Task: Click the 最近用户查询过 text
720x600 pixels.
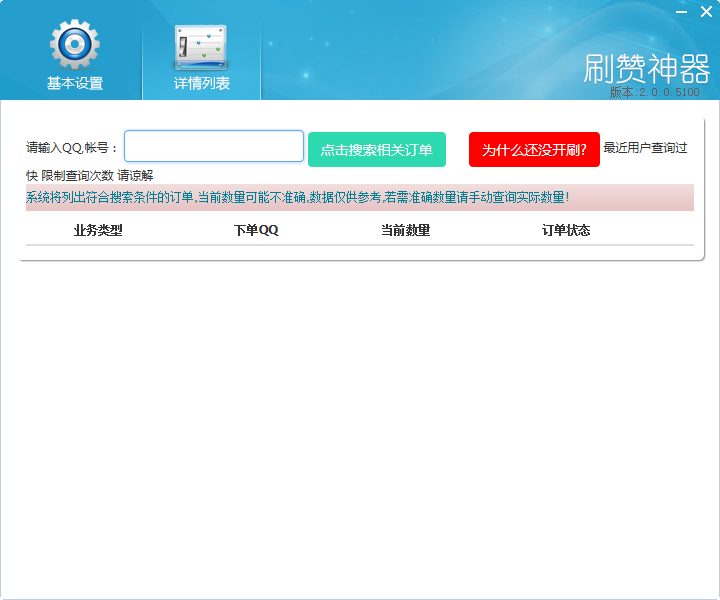Action: (645, 148)
